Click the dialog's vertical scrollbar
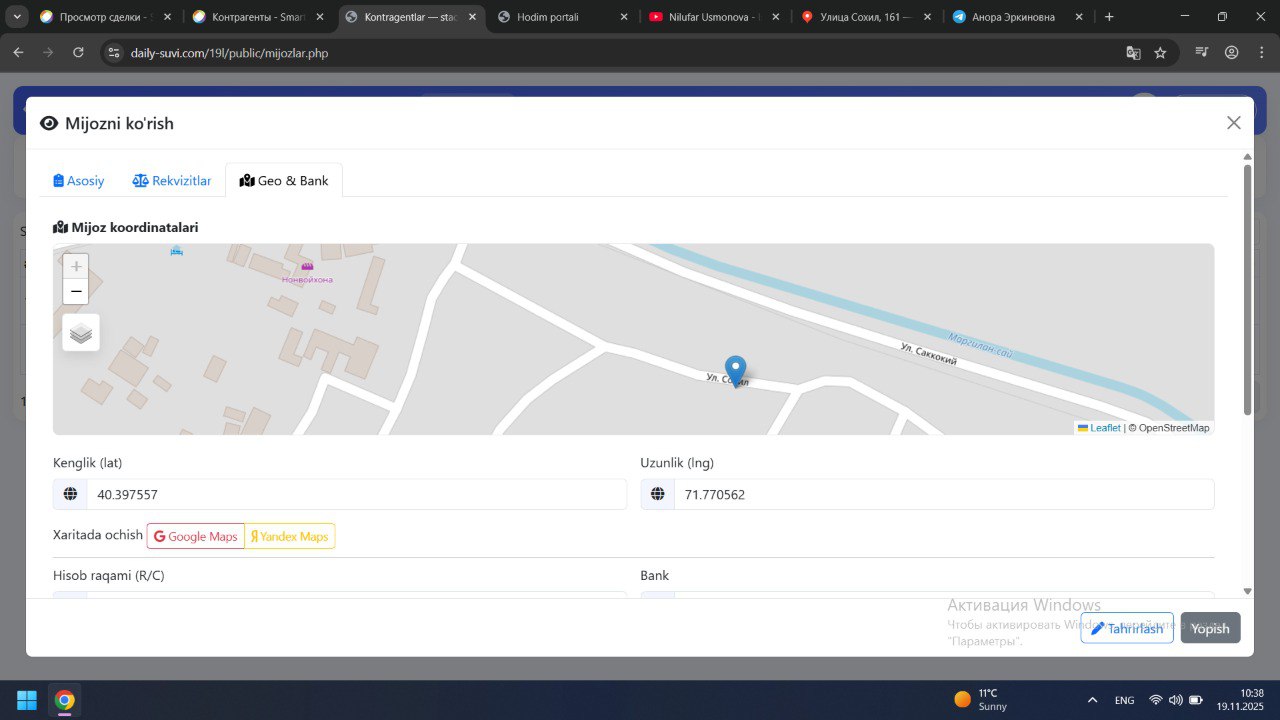This screenshot has height=720, width=1280. pos(1247,290)
